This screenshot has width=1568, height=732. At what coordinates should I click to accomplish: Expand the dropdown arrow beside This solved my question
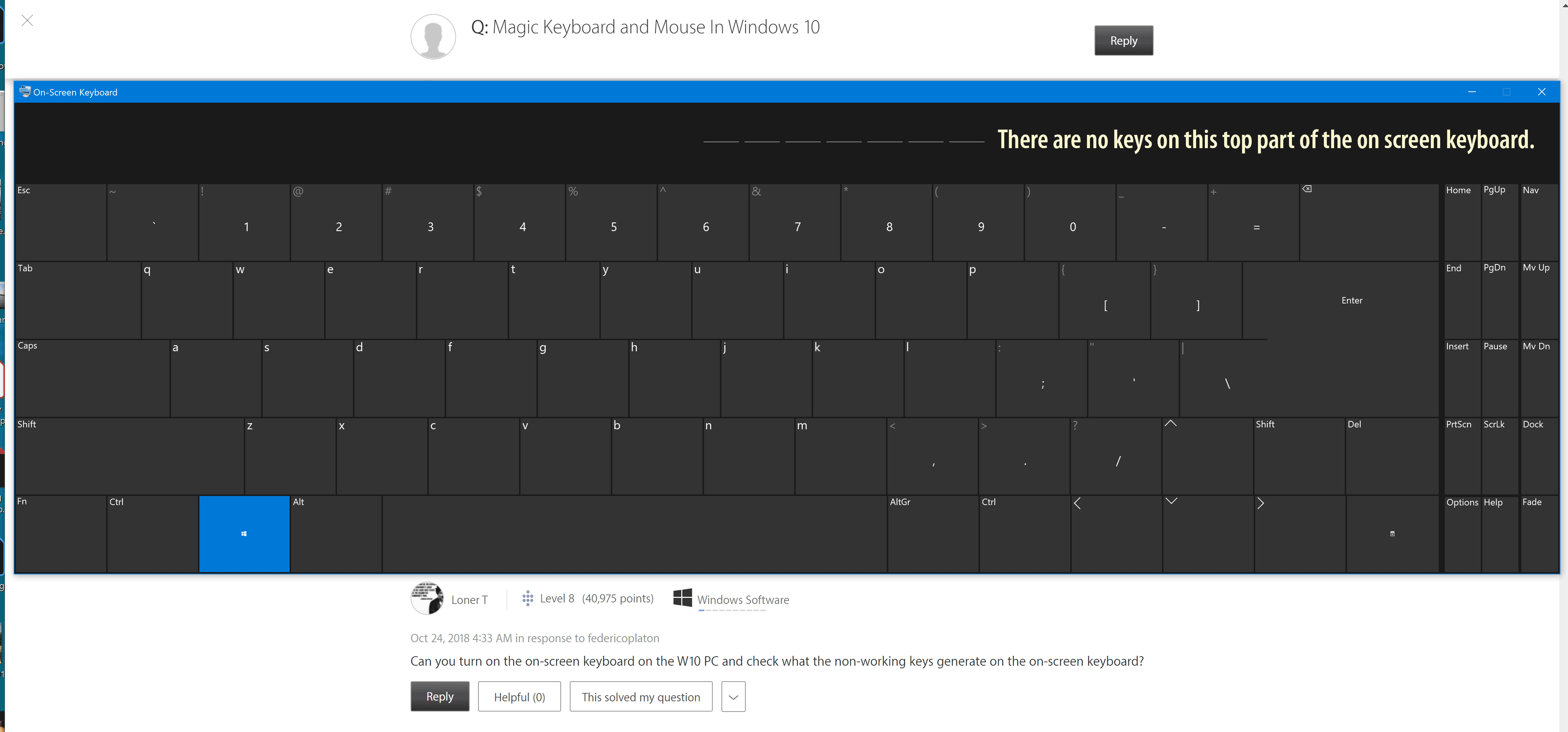[x=733, y=697]
